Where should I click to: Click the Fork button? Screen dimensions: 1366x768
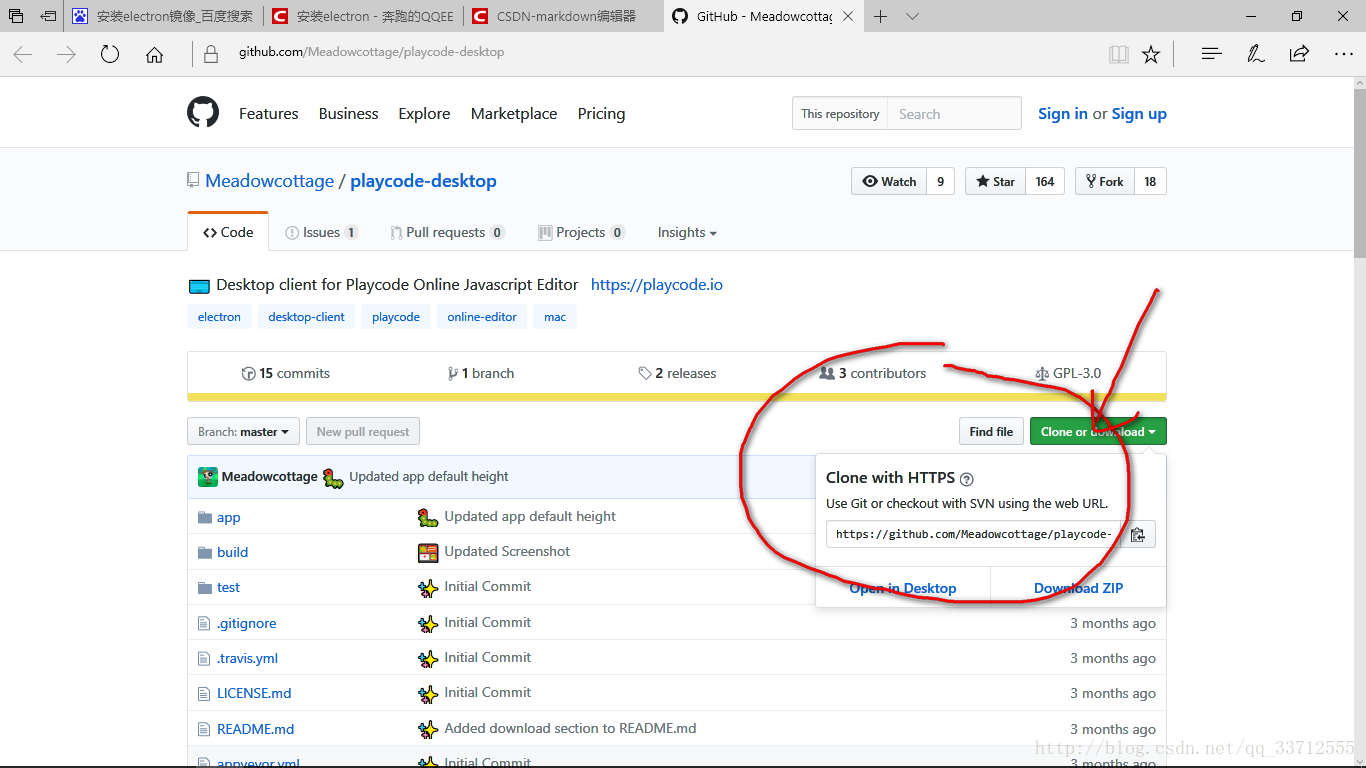tap(1105, 181)
